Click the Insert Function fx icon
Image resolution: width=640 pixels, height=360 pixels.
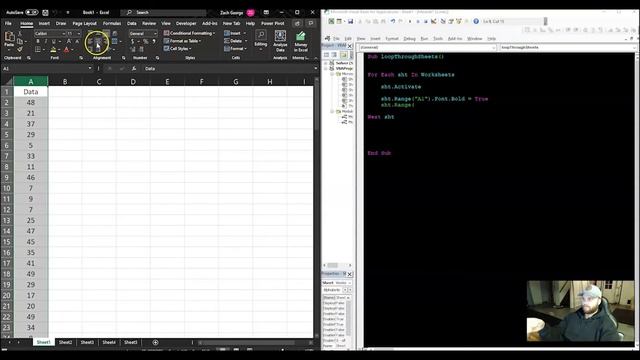[x=133, y=69]
